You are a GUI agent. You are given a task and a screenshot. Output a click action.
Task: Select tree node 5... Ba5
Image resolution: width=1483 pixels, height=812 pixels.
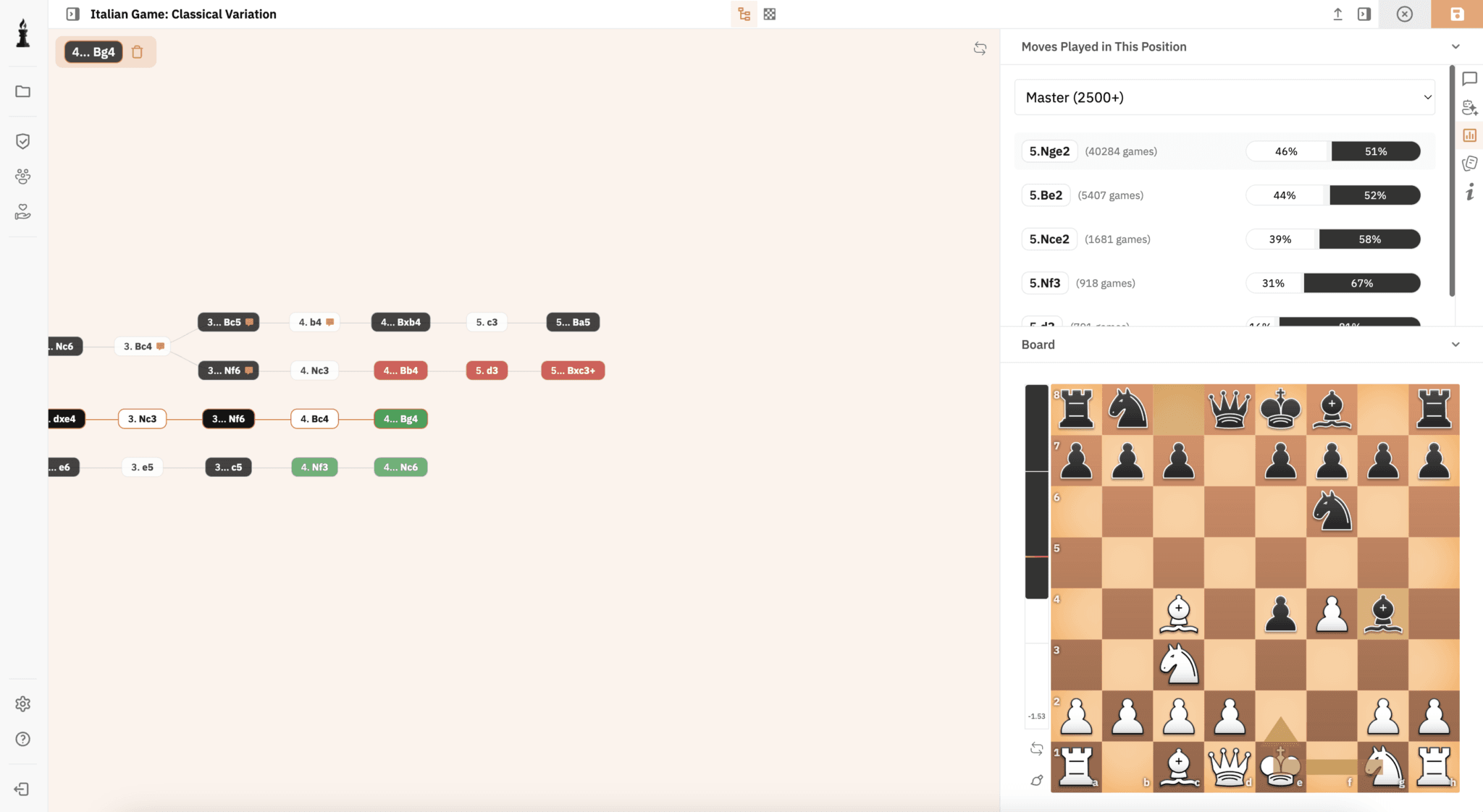tap(573, 322)
